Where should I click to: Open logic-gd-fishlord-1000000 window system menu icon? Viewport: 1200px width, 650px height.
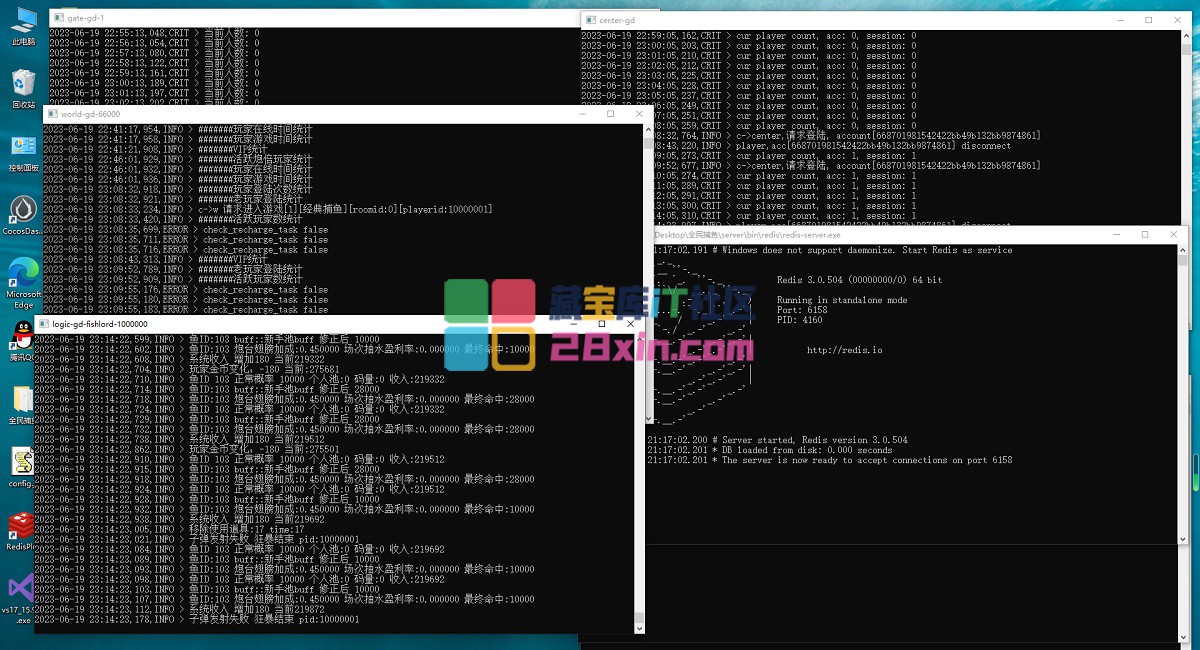tap(43, 324)
